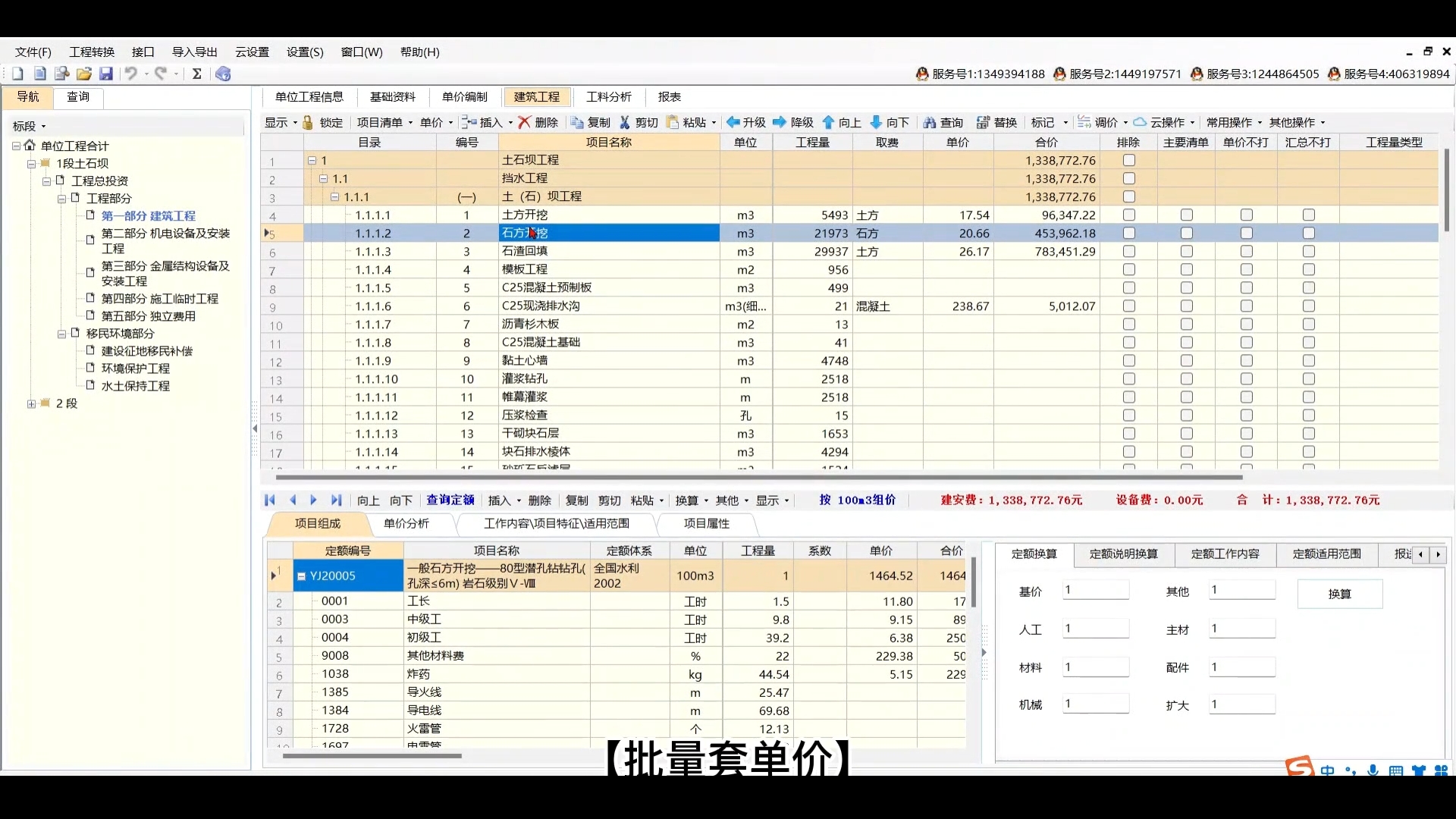The width and height of the screenshot is (1456, 819).
Task: Tick the 排除 checkbox for 黏土心墙
Action: point(1129,360)
